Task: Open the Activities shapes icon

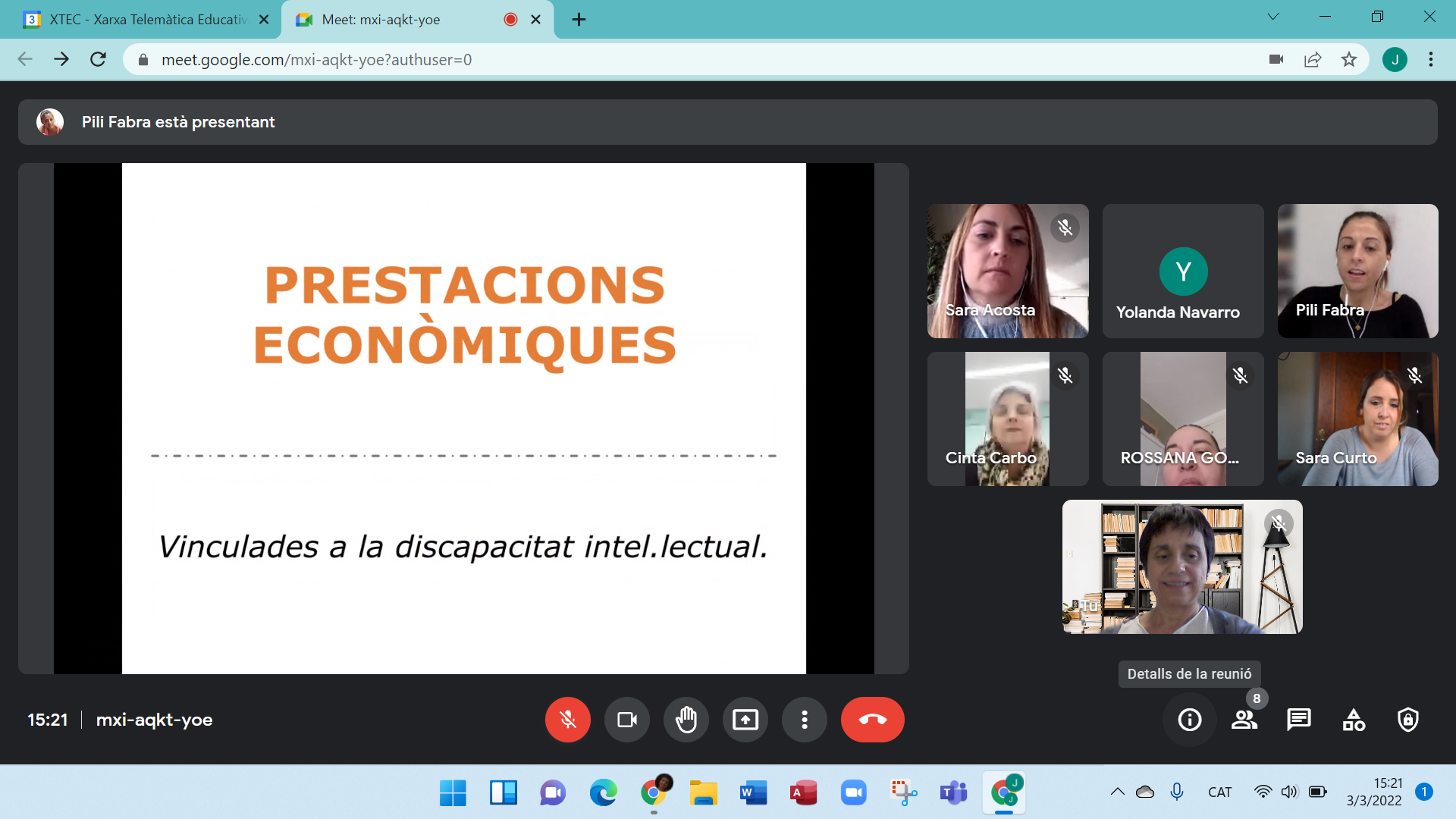Action: (x=1354, y=719)
